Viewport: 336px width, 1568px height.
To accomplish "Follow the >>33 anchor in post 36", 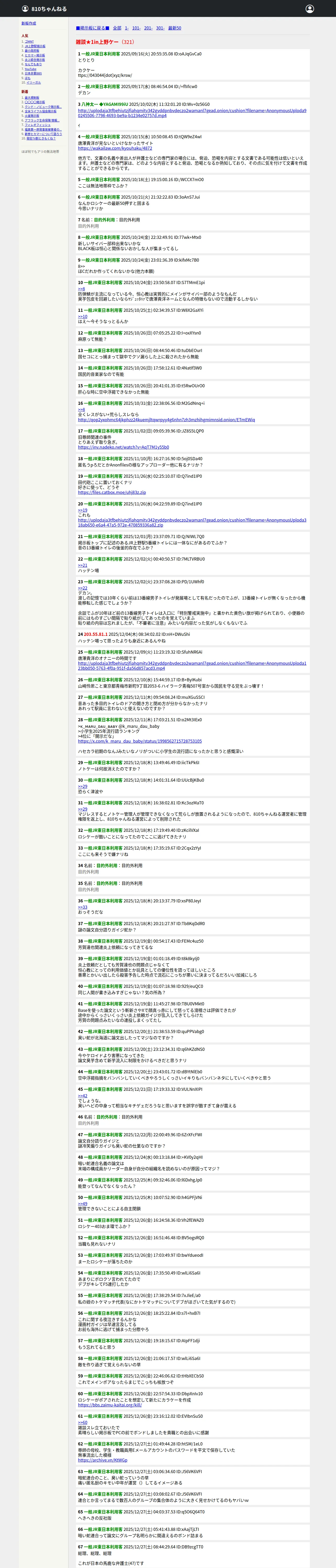I will (82, 907).
